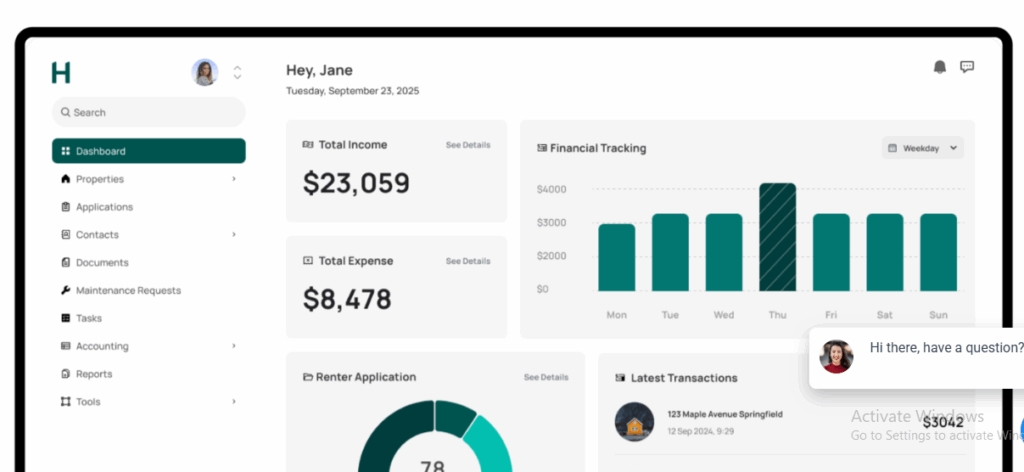Click the Total Expense card icon
Screen dimensions: 1024x472
point(308,260)
